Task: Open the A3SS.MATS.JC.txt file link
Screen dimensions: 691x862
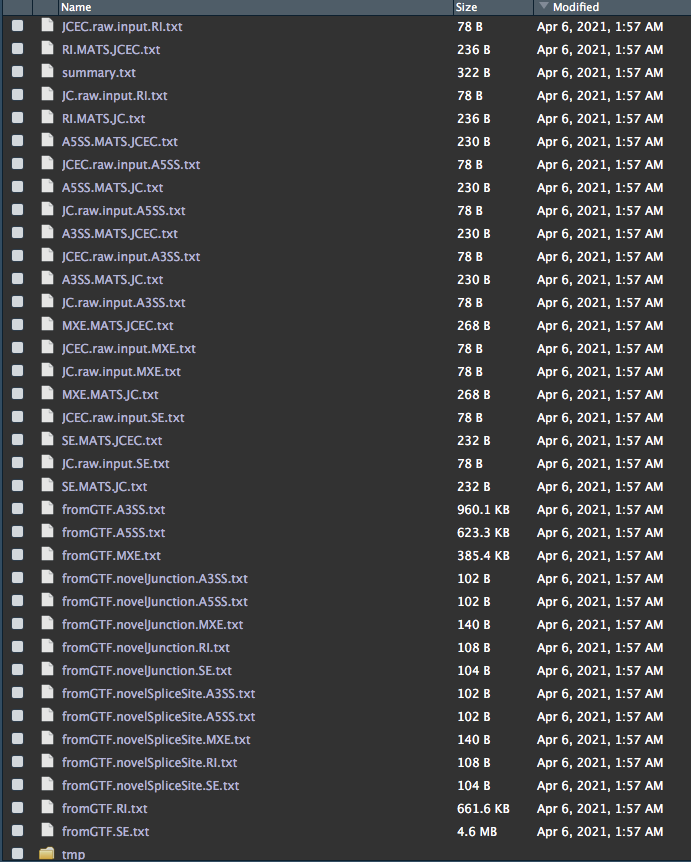Action: (x=112, y=279)
